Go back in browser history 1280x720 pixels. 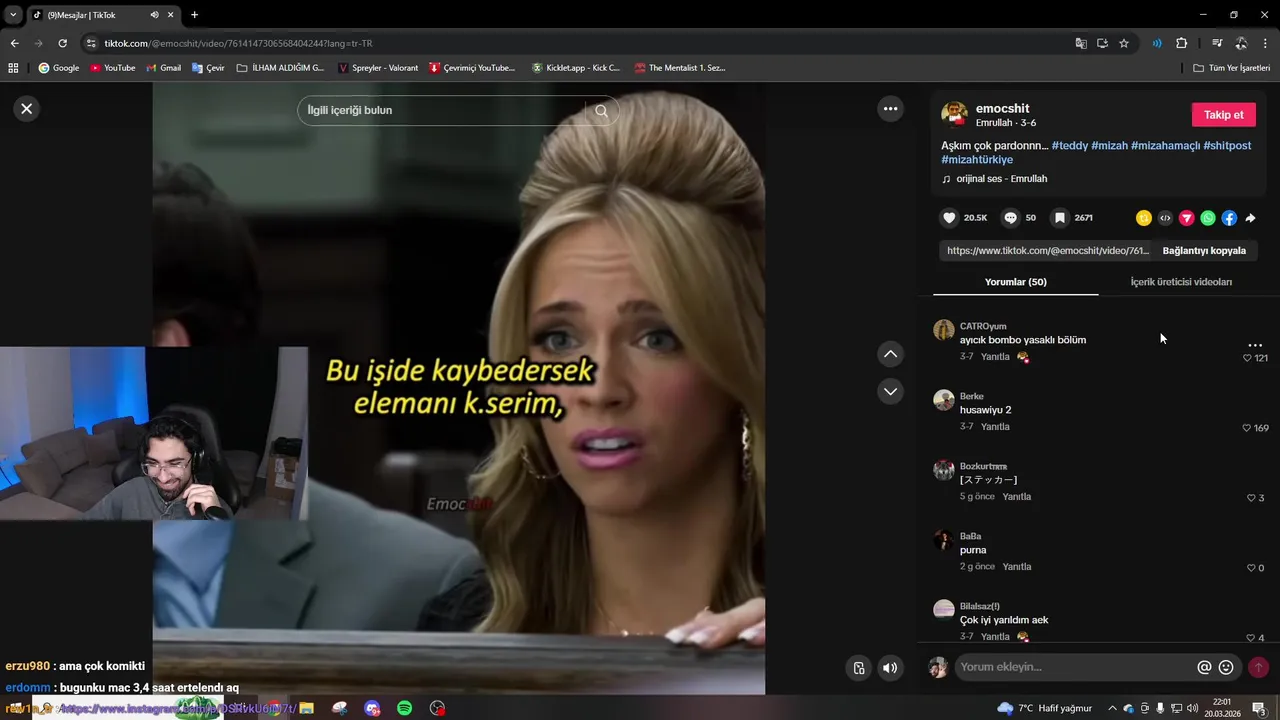point(14,43)
